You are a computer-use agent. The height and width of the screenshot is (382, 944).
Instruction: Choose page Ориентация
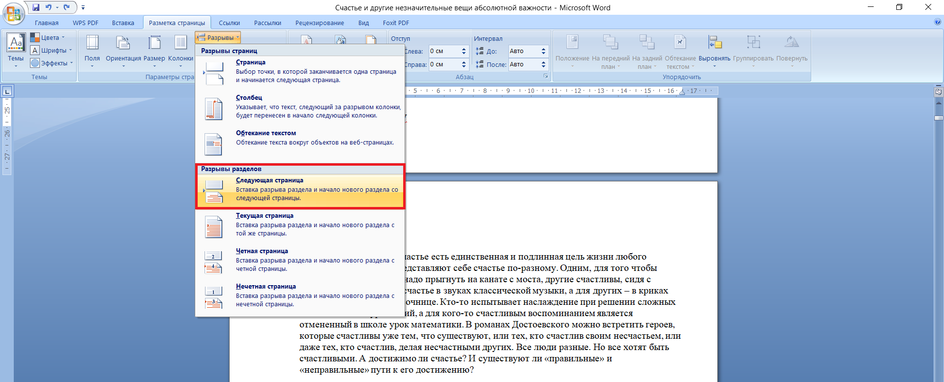[123, 51]
